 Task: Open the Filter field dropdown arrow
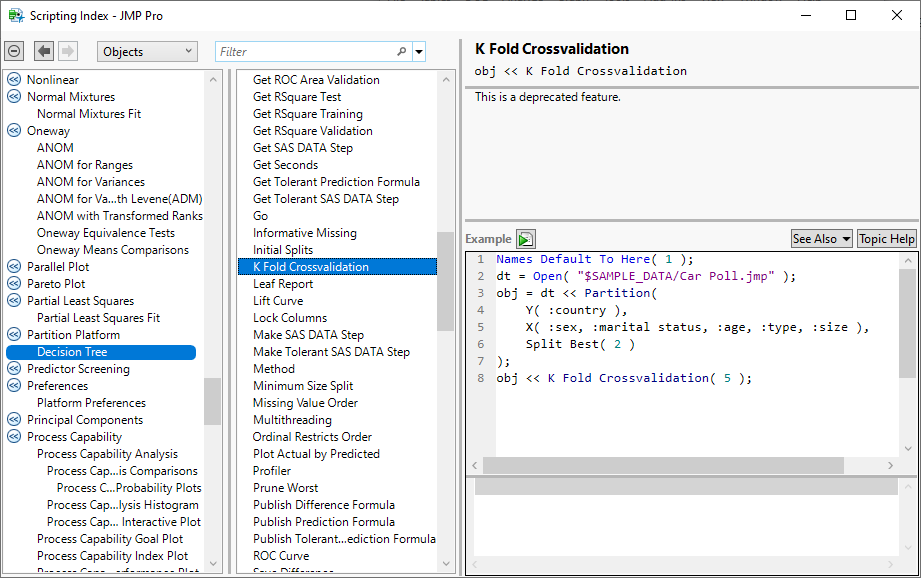click(x=419, y=51)
